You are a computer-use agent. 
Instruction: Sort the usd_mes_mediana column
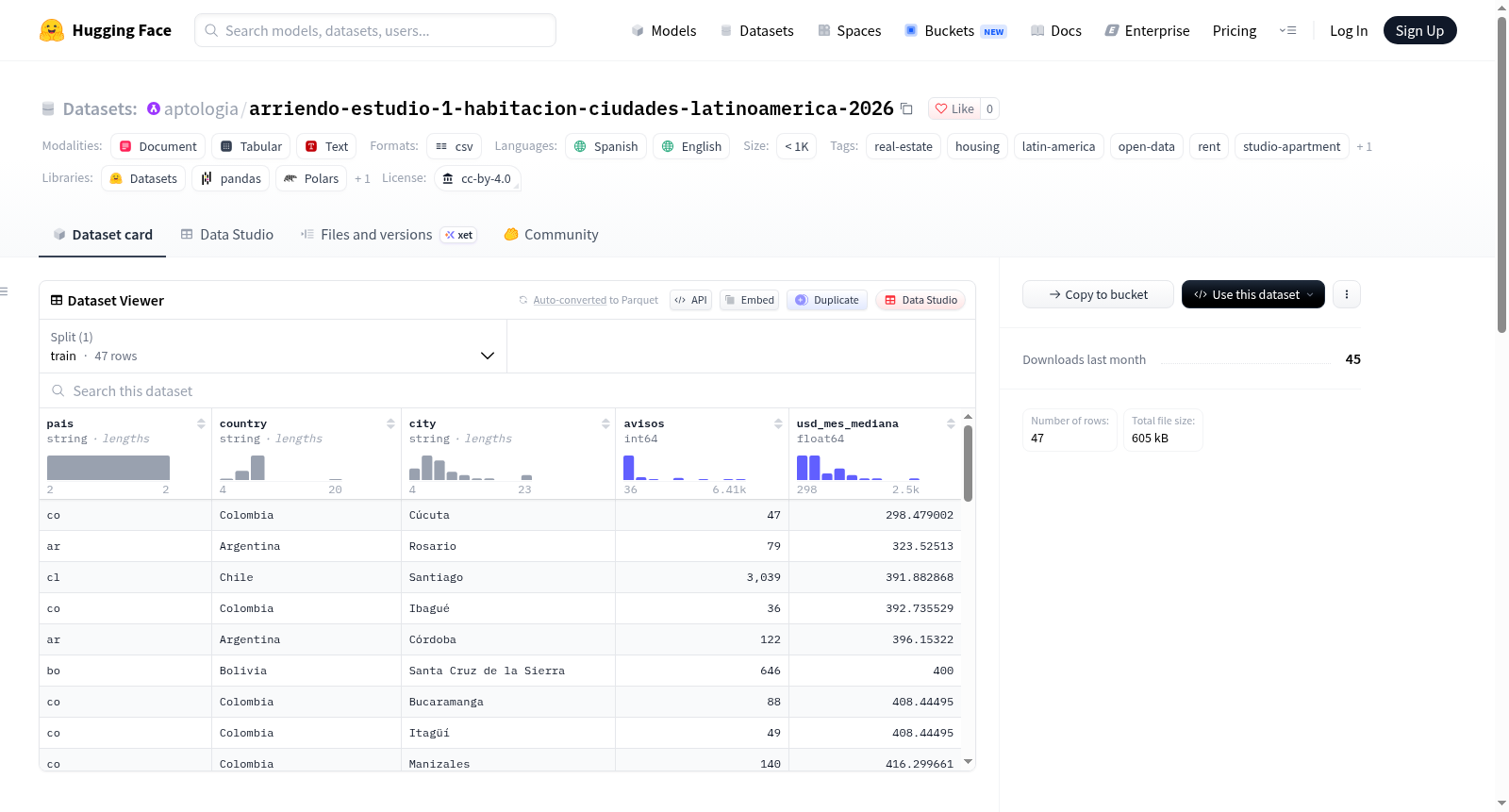click(951, 423)
